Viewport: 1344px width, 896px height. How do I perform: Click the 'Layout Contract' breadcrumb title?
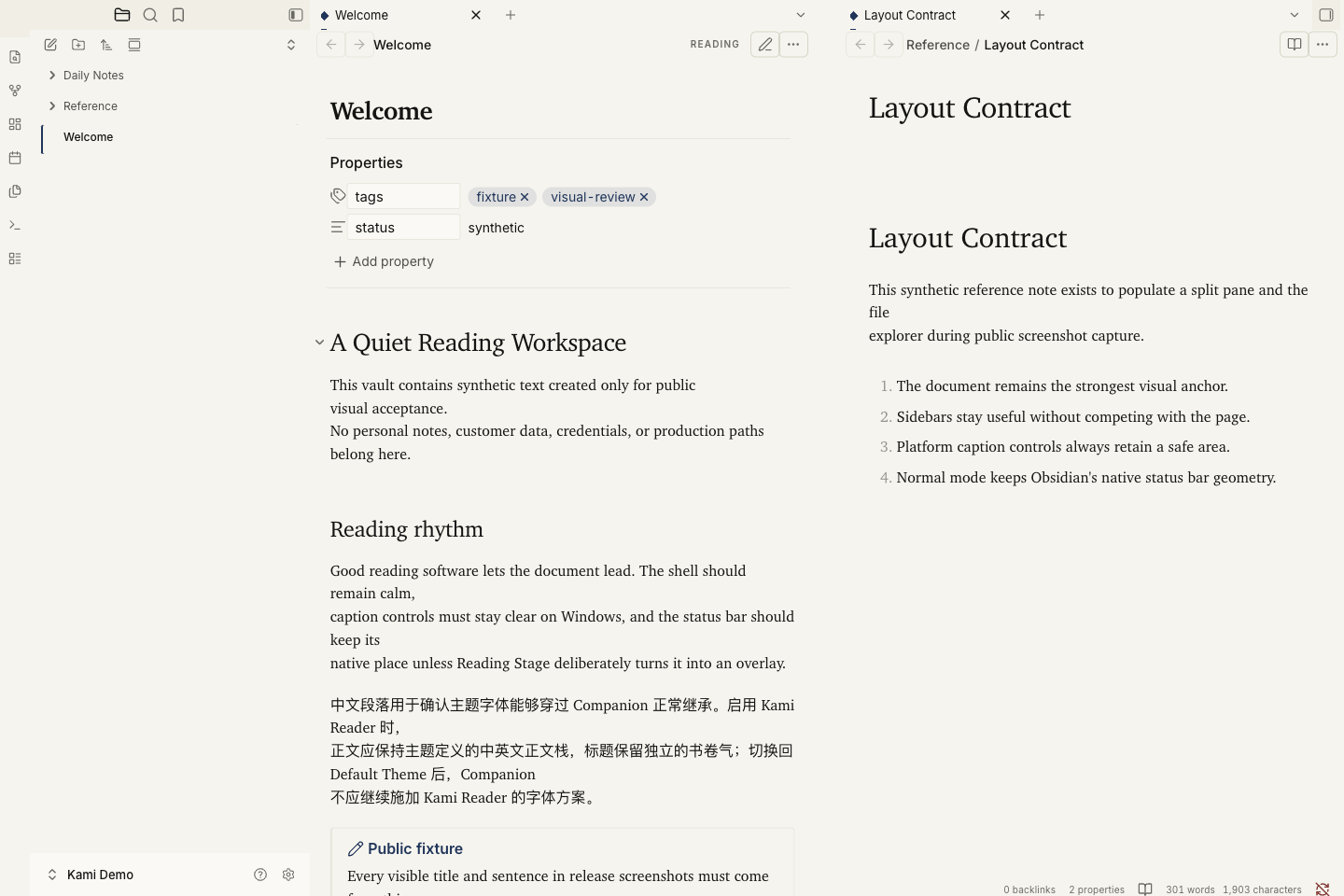point(1034,45)
